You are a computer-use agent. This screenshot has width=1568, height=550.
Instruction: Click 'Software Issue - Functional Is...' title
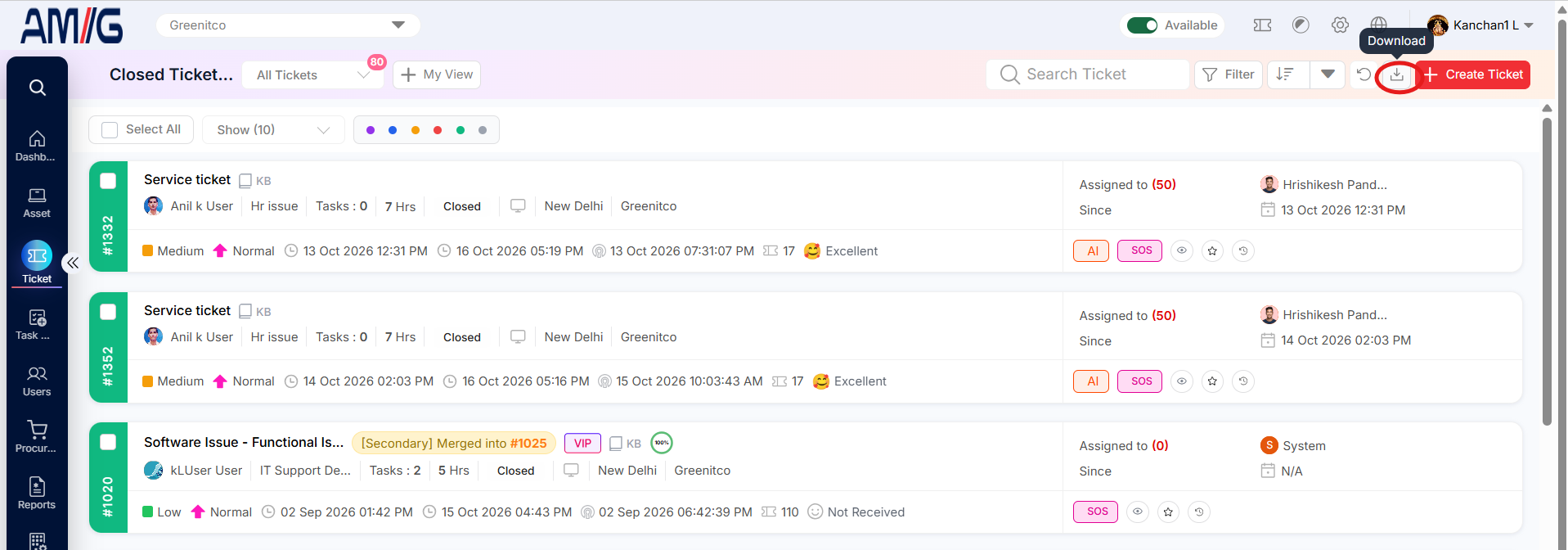pos(244,443)
